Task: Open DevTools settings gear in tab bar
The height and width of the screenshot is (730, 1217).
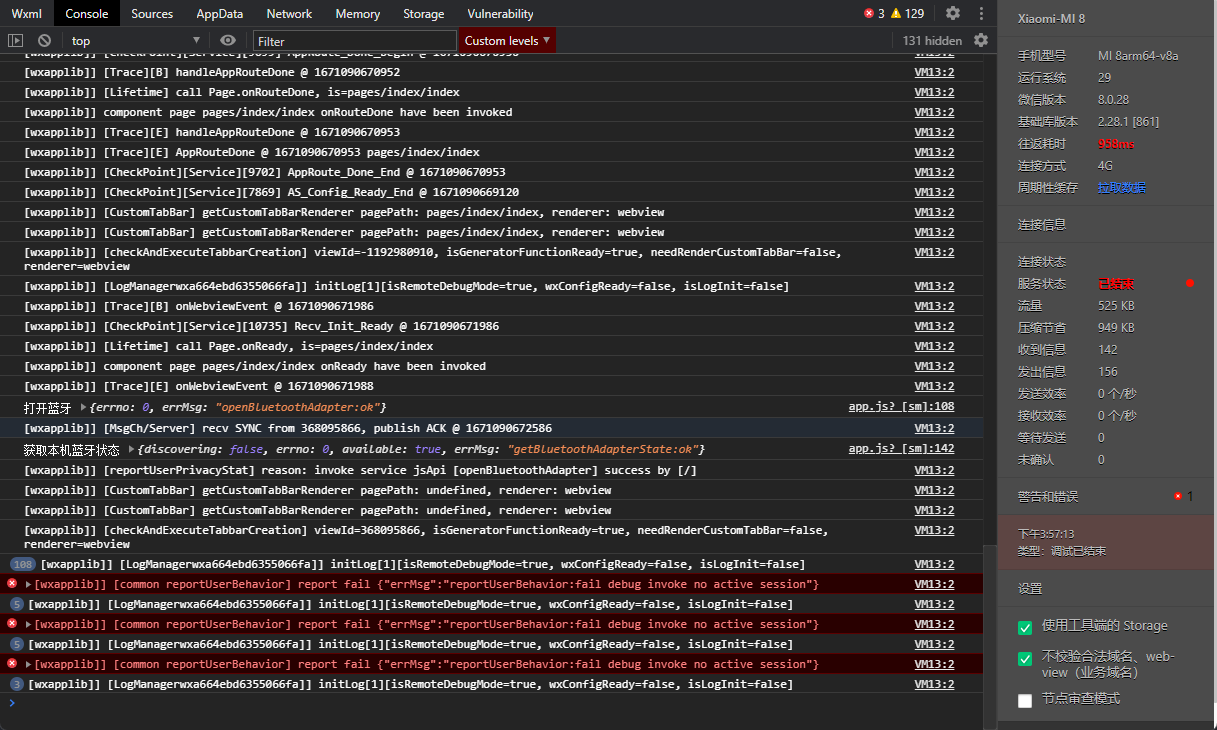Action: [x=953, y=14]
